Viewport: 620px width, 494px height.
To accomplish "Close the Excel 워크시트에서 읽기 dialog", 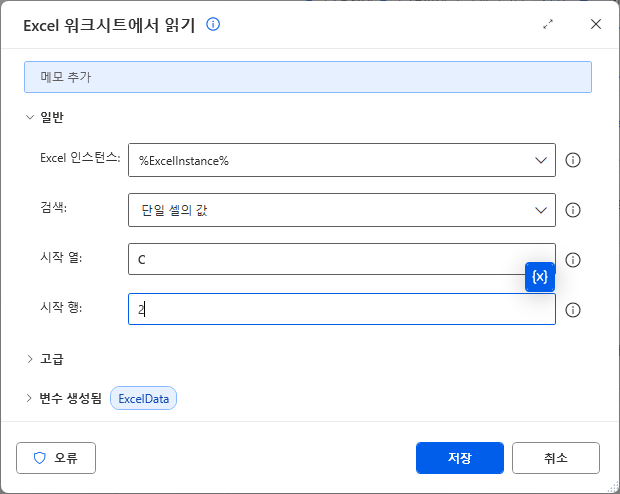I will click(596, 24).
